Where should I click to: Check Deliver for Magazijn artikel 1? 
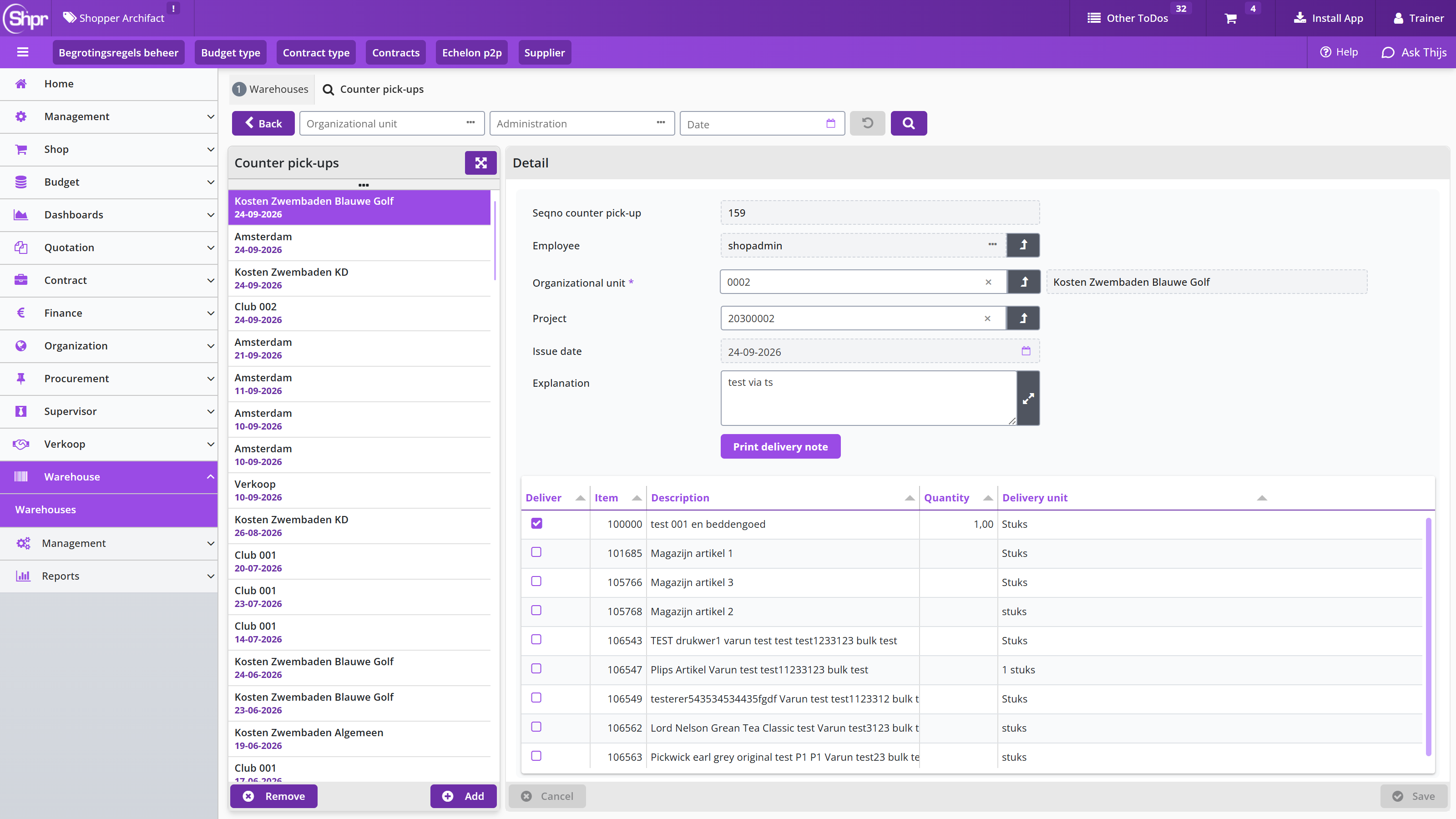click(x=536, y=552)
